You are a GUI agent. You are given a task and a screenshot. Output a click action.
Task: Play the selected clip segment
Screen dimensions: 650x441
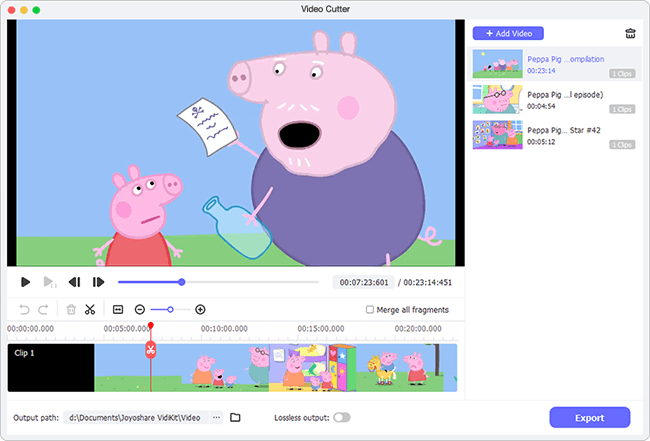click(x=49, y=282)
